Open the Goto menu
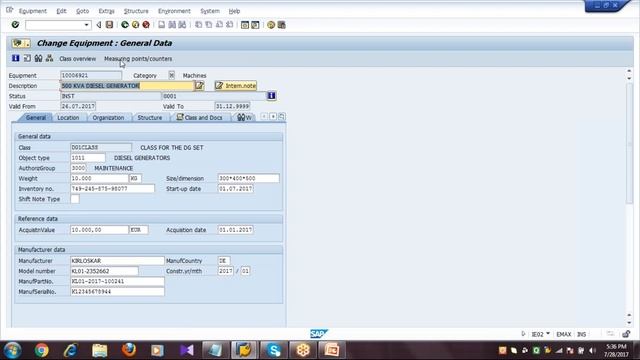 [82, 11]
